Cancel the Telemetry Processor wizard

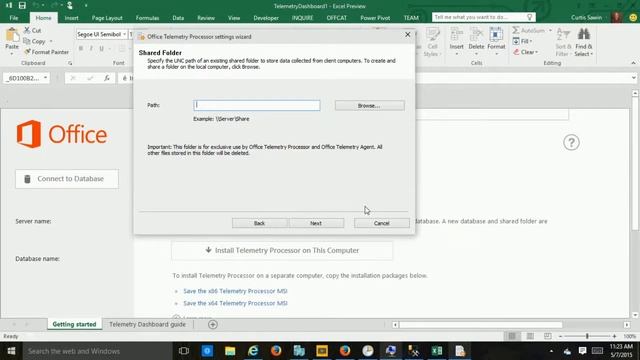[382, 223]
